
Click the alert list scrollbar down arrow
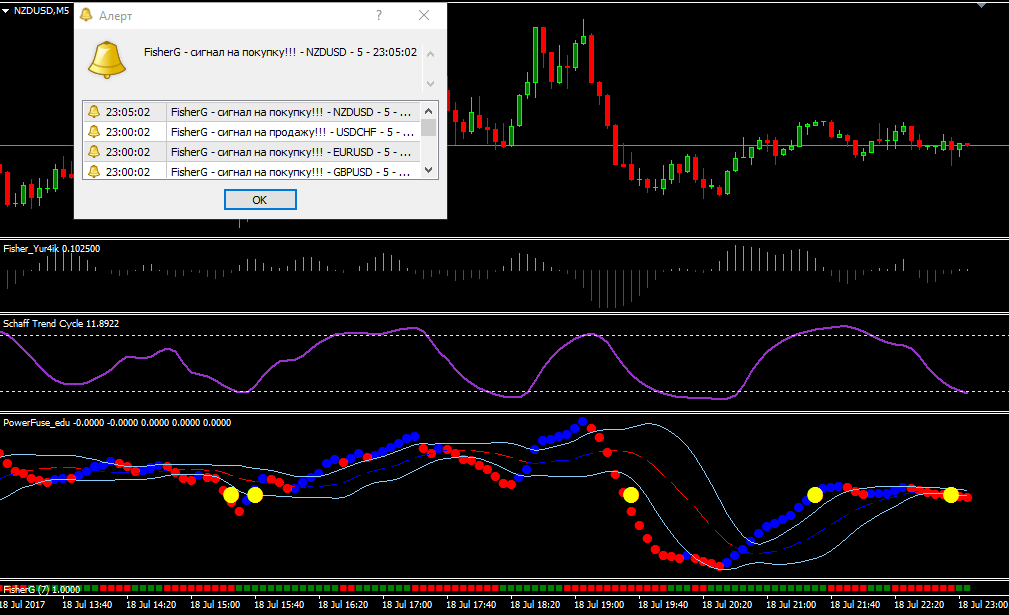[429, 170]
